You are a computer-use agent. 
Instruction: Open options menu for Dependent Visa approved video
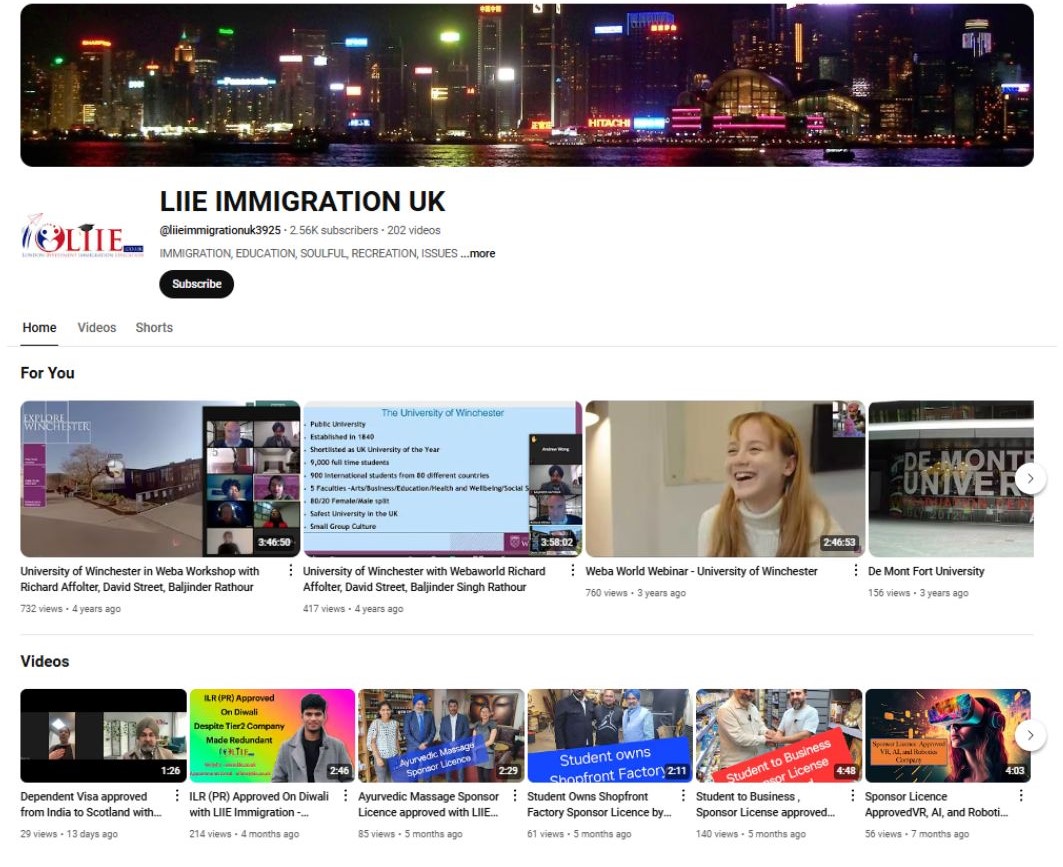coord(177,796)
